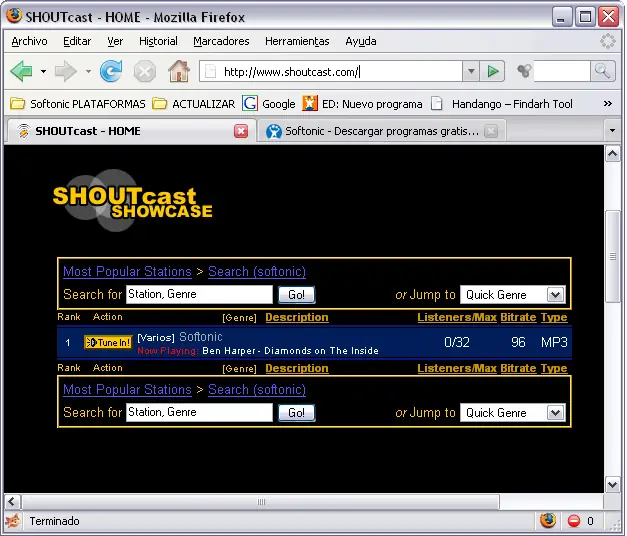Show the list of all tabs
The height and width of the screenshot is (536, 627).
click(611, 131)
